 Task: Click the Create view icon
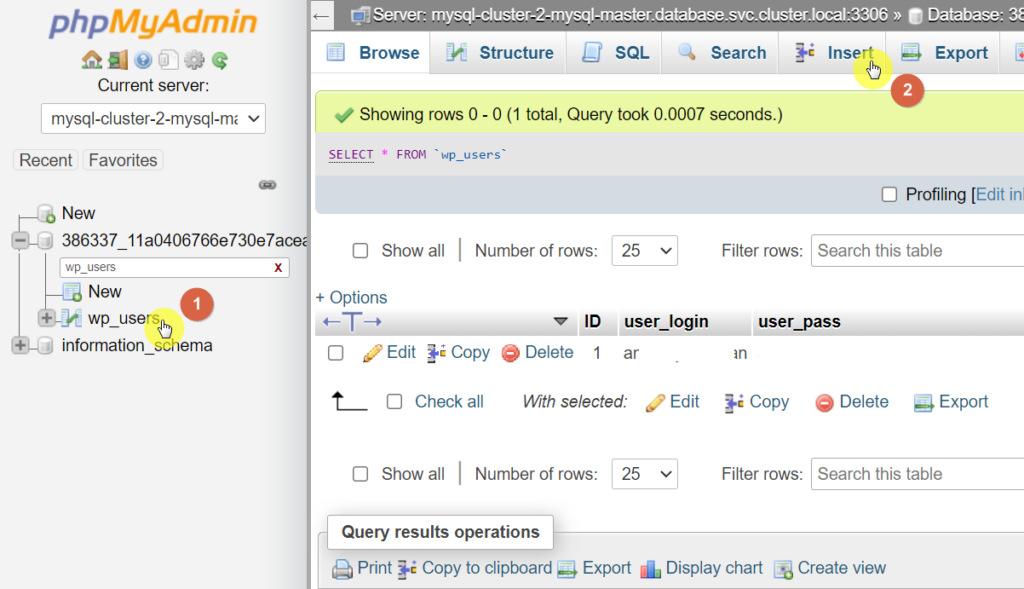tap(783, 569)
